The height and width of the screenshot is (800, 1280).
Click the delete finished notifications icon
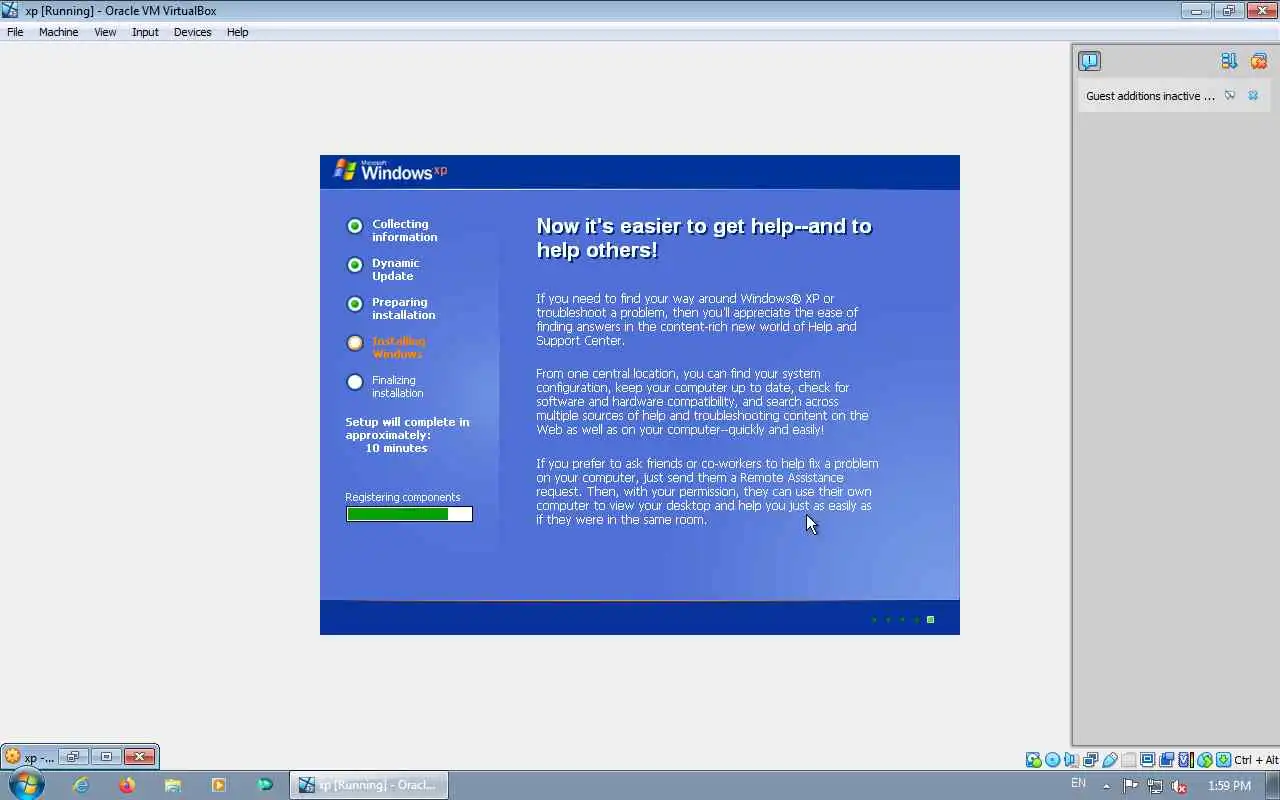[x=1259, y=61]
